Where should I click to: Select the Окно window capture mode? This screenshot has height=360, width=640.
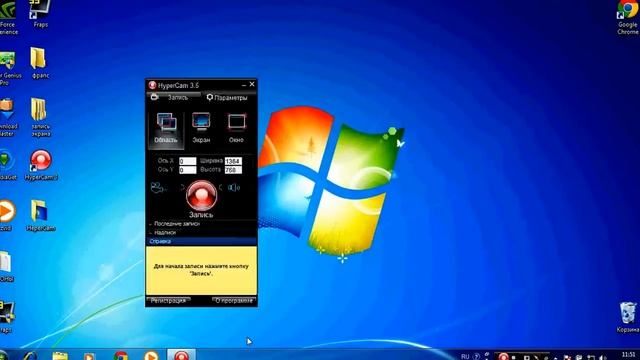pos(236,128)
